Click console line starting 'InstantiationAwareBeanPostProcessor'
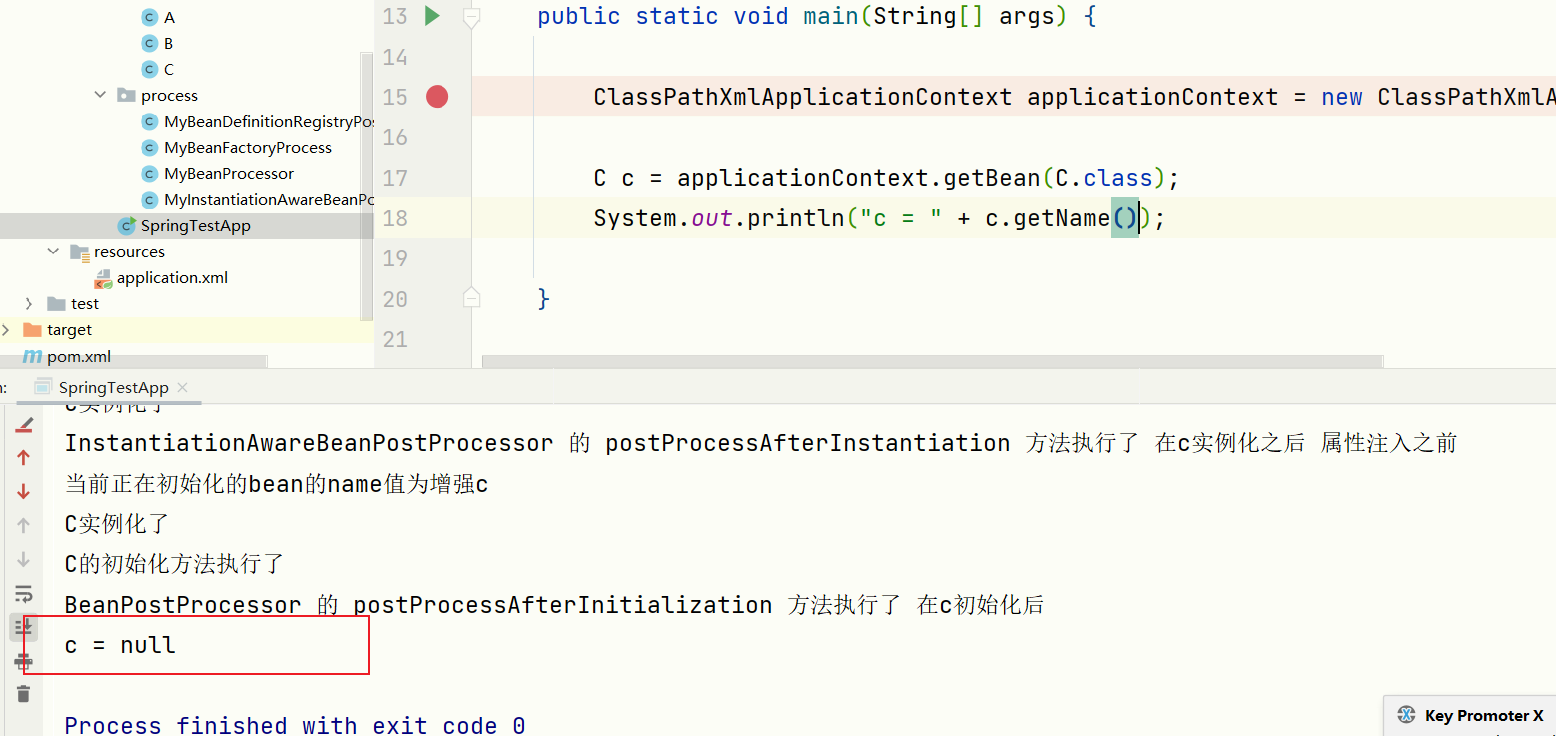This screenshot has height=736, width=1556. pos(761,442)
